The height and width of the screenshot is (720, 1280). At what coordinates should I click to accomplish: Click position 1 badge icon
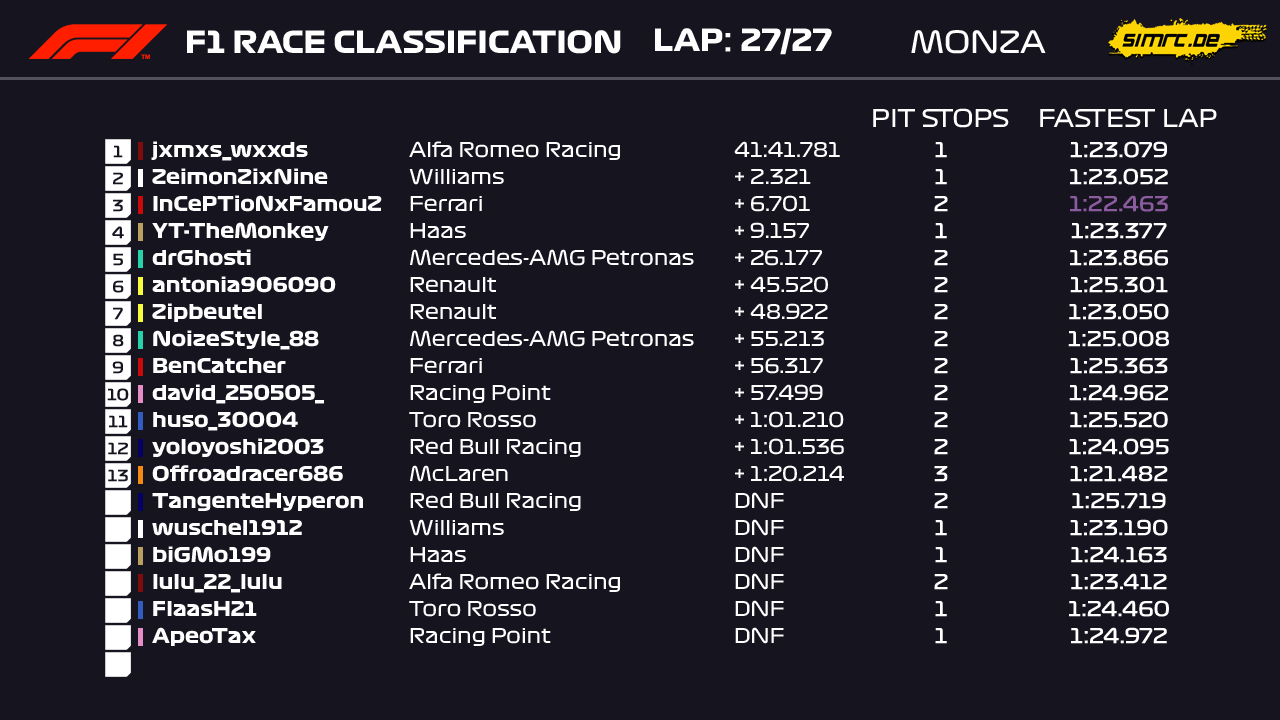(118, 151)
